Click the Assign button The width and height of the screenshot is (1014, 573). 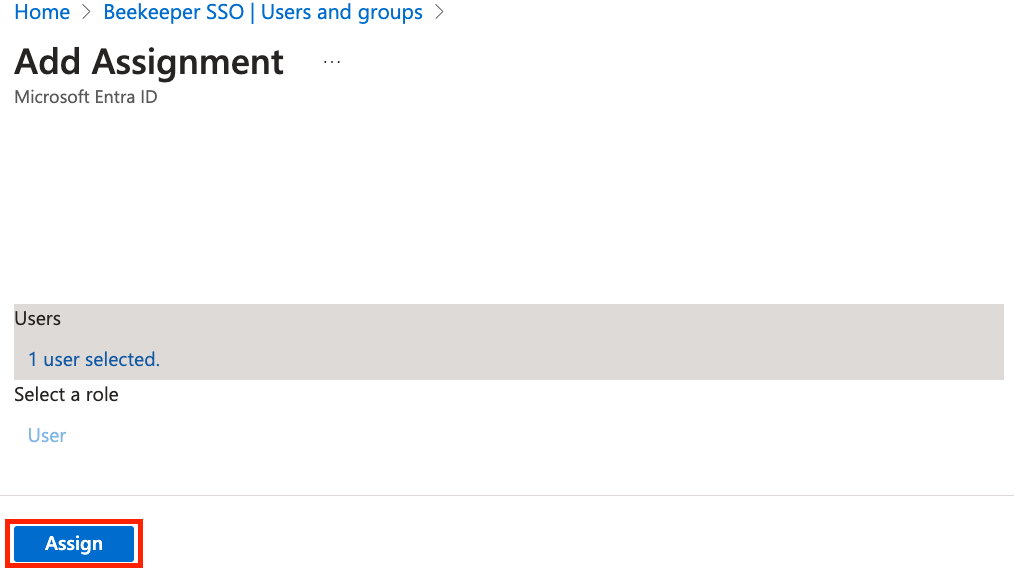(x=74, y=543)
